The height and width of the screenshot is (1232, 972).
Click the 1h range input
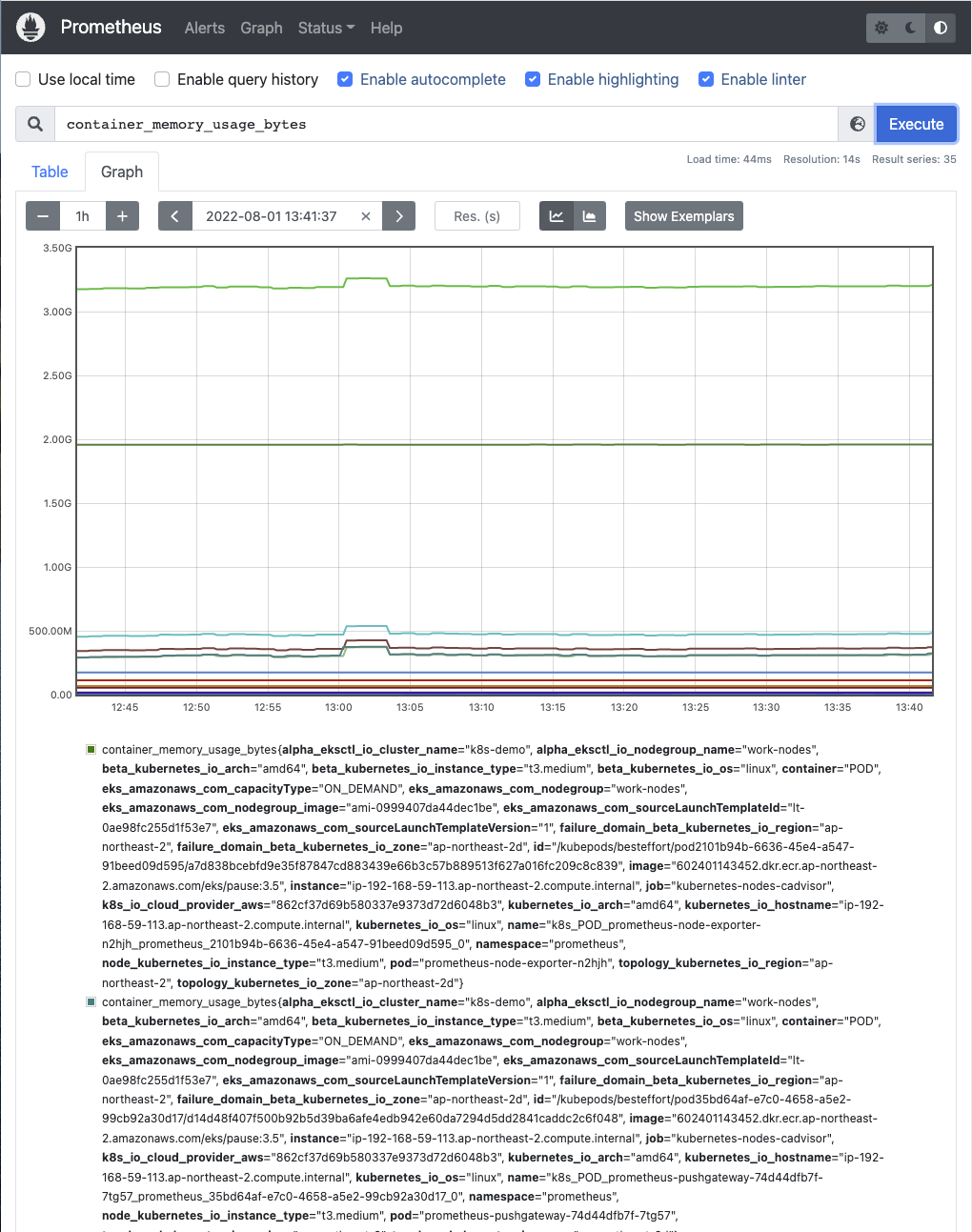[83, 216]
